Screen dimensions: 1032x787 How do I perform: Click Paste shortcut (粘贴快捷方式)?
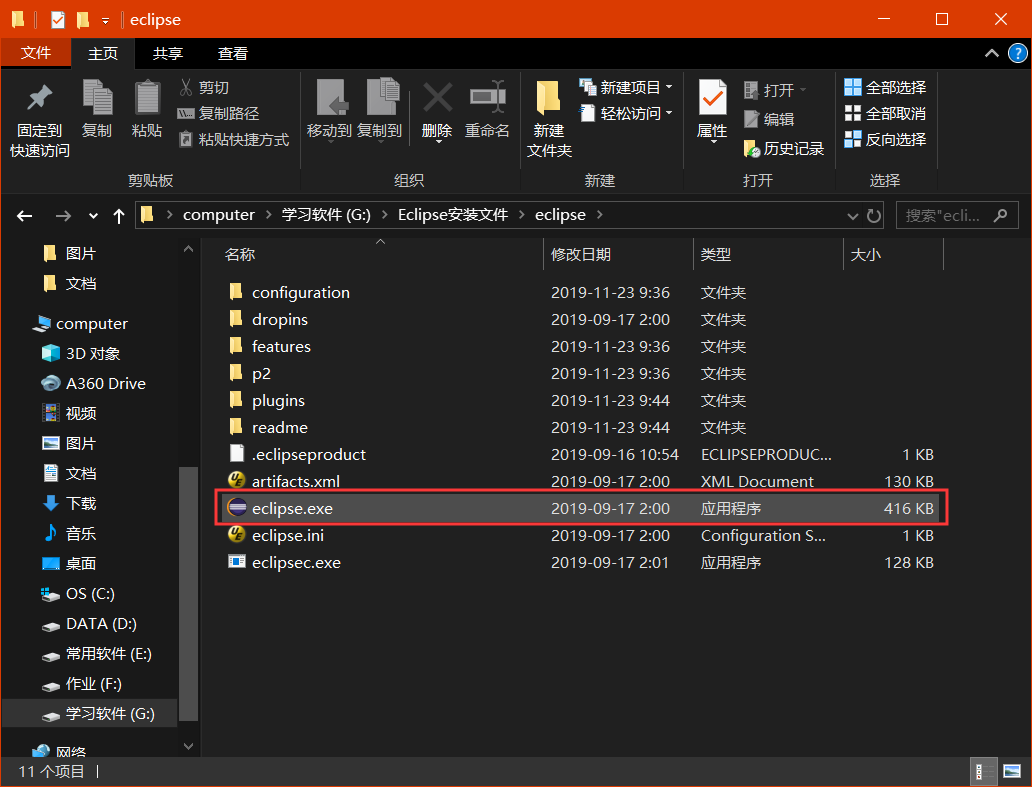pyautogui.click(x=234, y=140)
